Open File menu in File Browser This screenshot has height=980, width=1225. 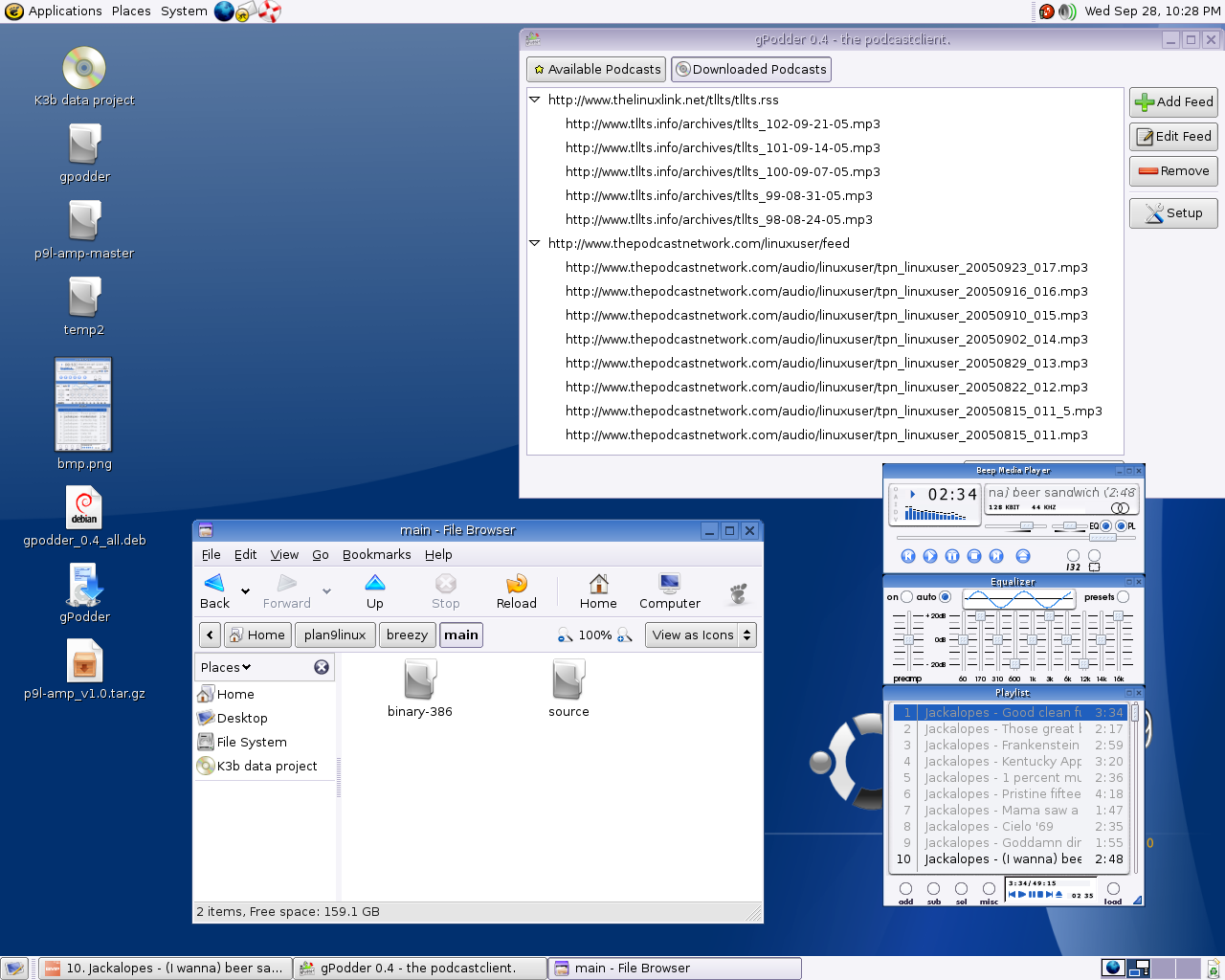(x=211, y=554)
